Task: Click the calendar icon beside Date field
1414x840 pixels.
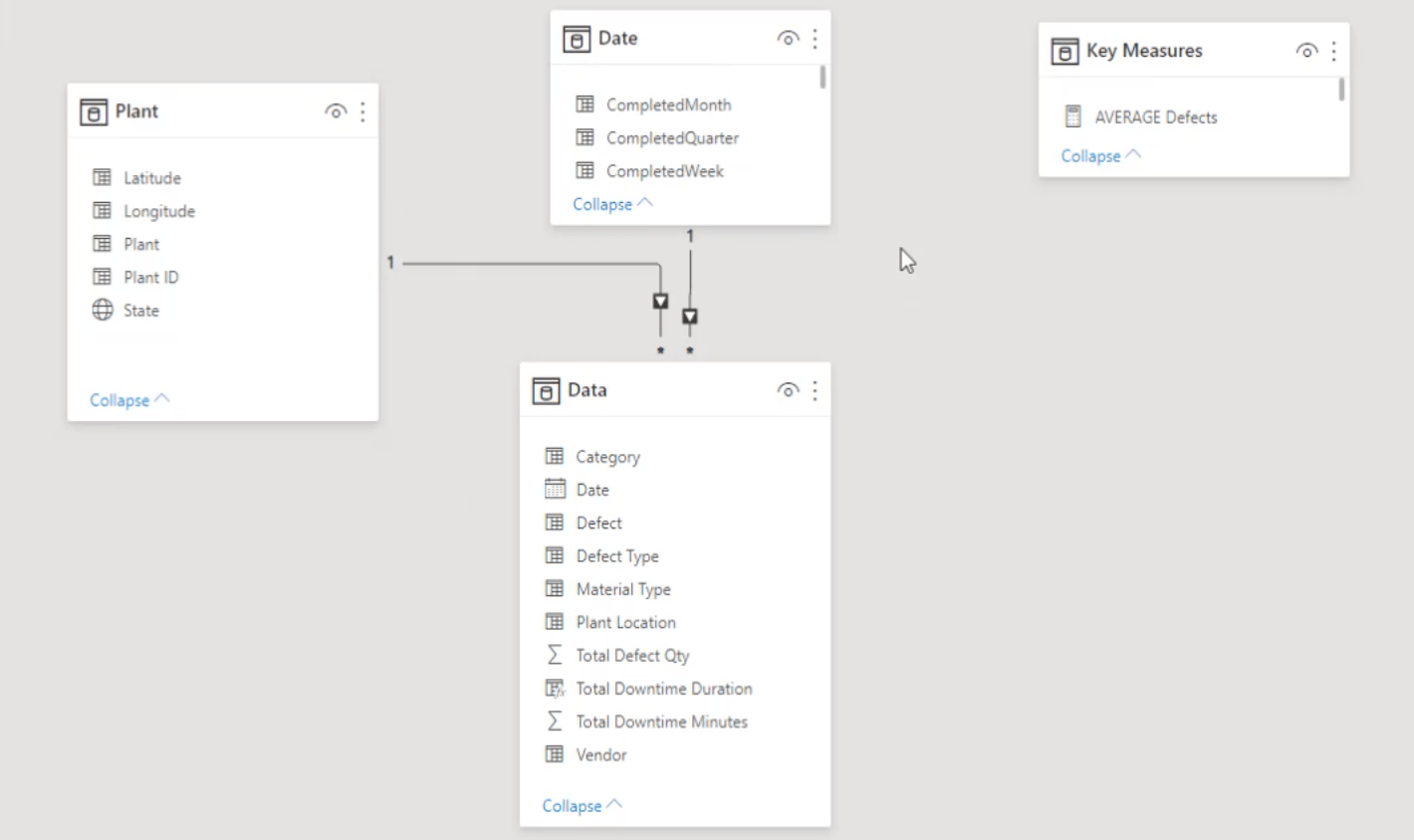Action: click(x=555, y=489)
